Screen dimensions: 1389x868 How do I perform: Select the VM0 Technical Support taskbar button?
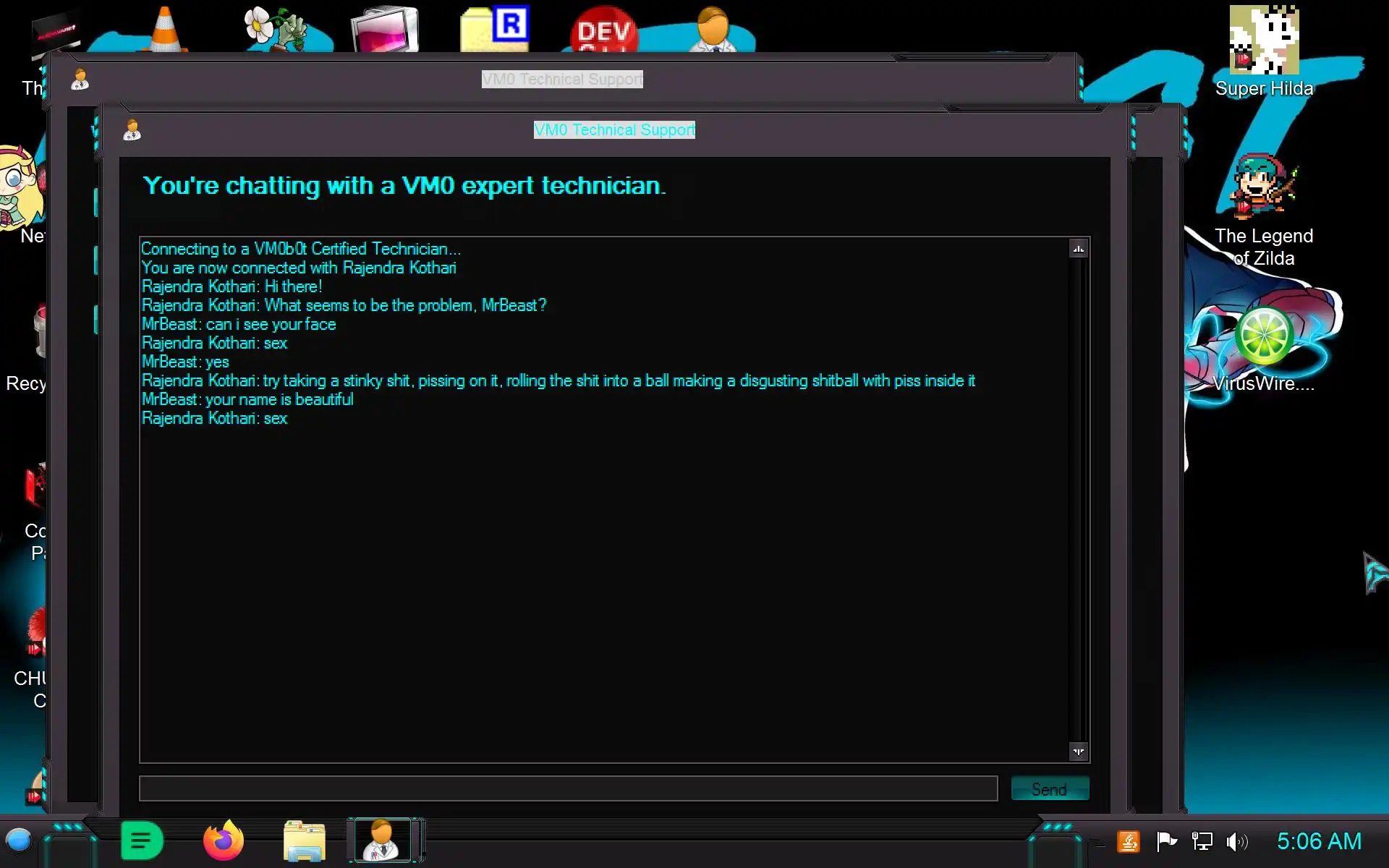(382, 841)
